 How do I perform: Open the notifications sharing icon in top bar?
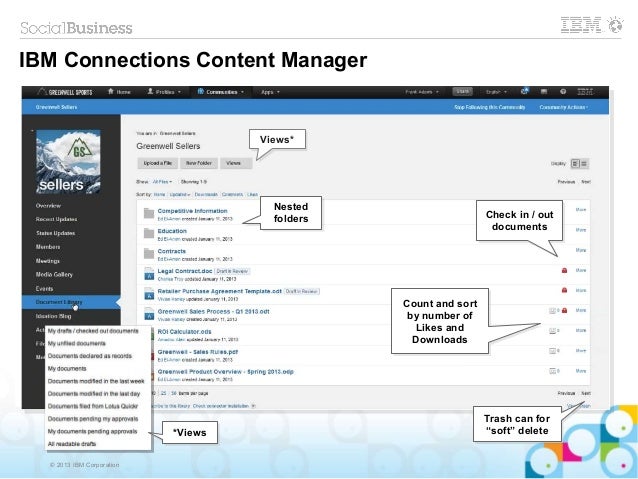coord(525,91)
